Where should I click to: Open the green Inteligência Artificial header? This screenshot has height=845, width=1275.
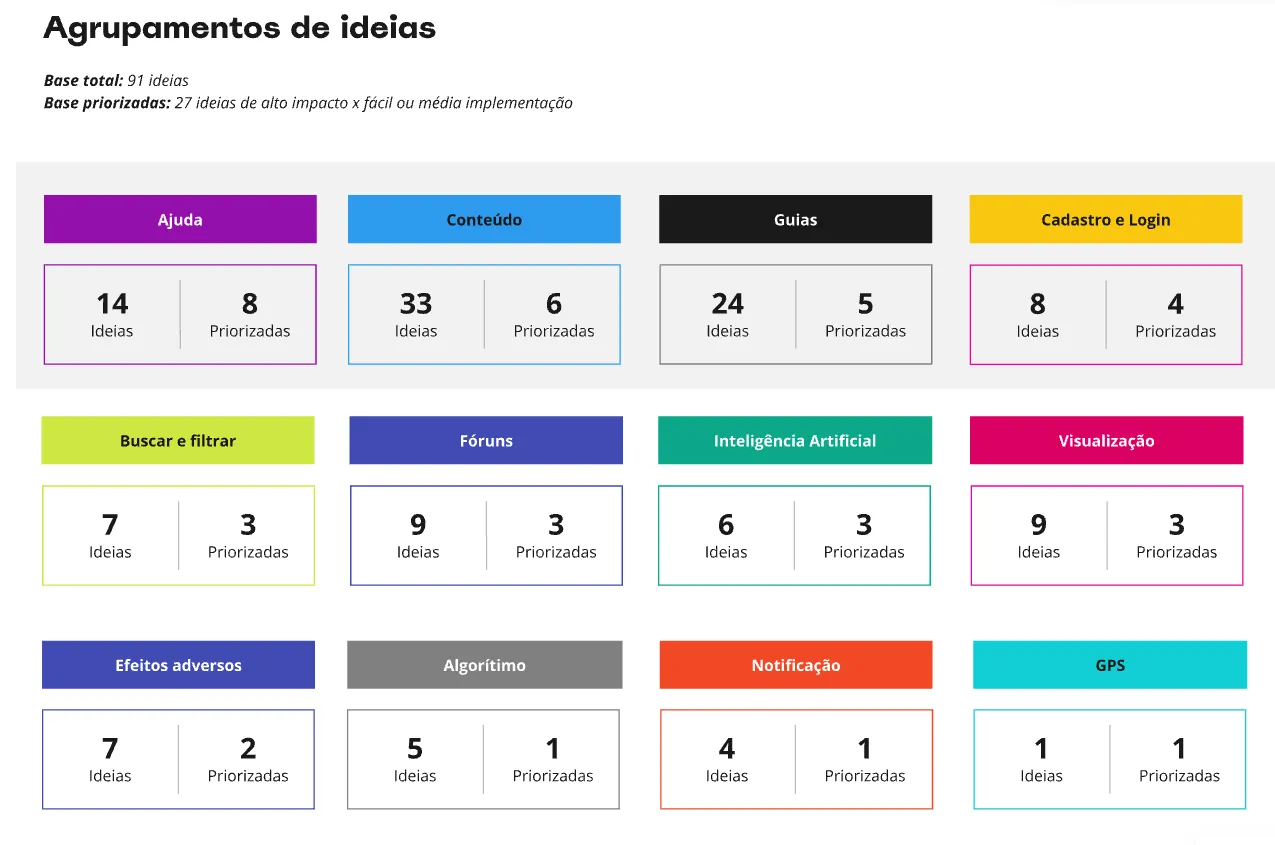pyautogui.click(x=795, y=440)
